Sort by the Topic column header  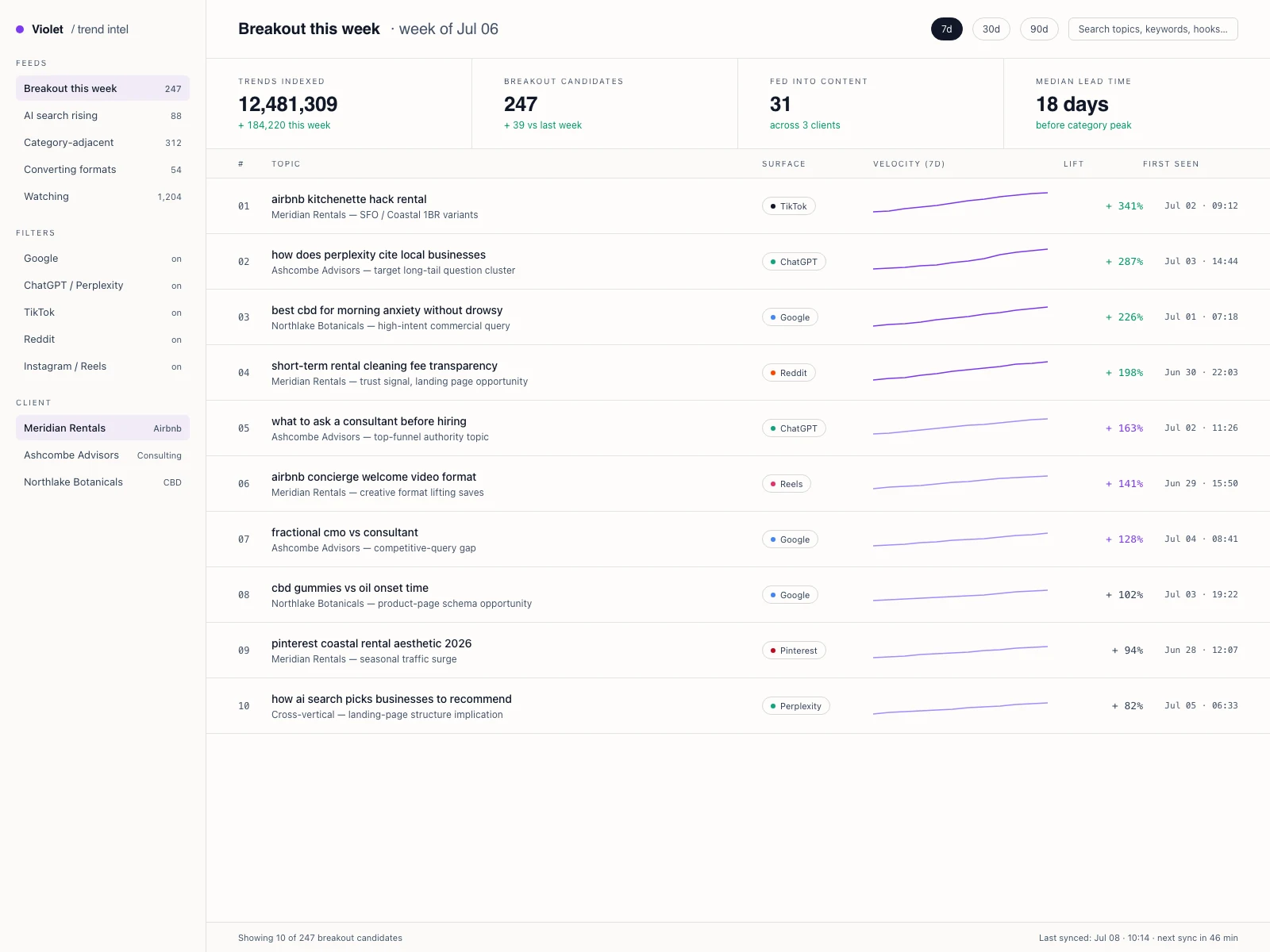(286, 163)
